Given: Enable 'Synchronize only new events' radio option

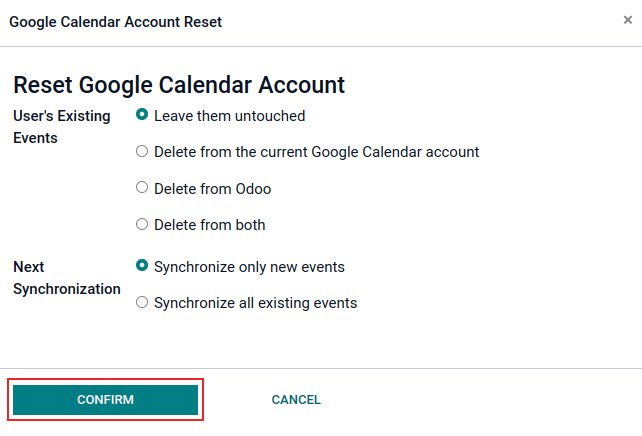Looking at the screenshot, I should coord(142,266).
